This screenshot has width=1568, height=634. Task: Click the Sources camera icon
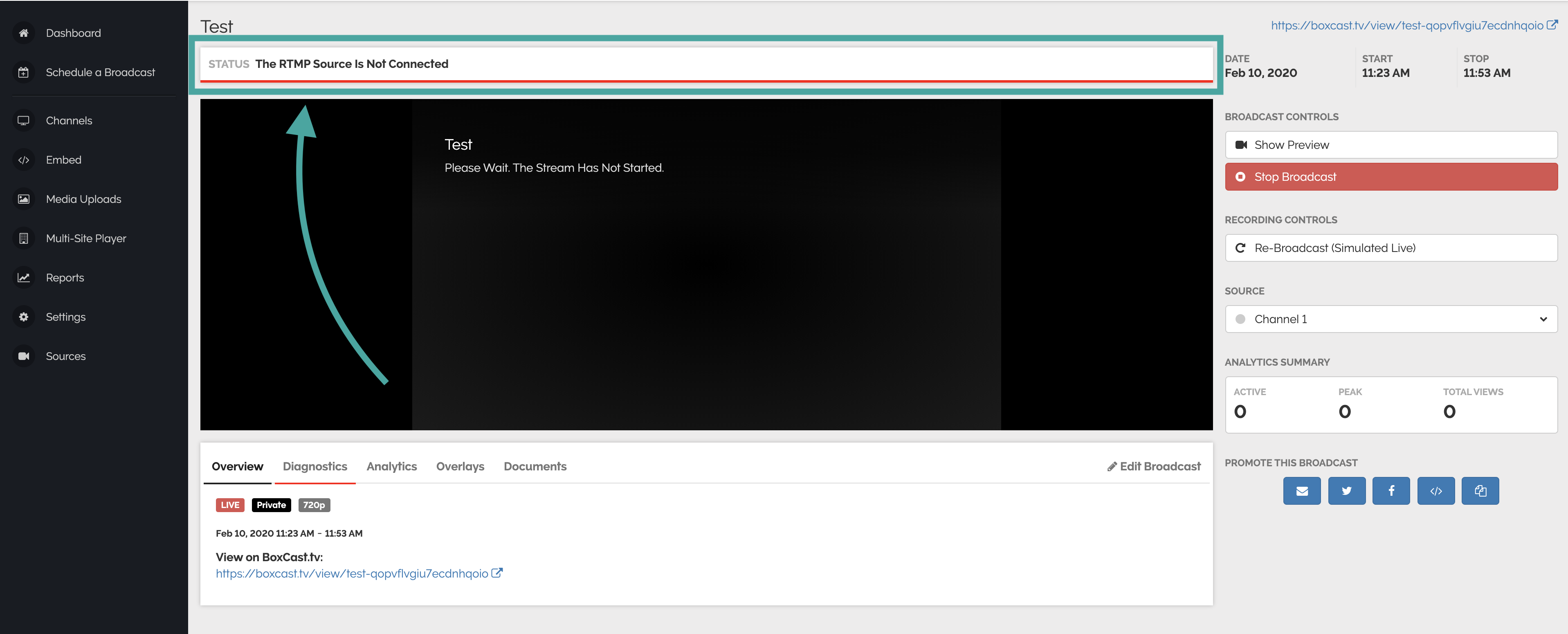point(24,356)
